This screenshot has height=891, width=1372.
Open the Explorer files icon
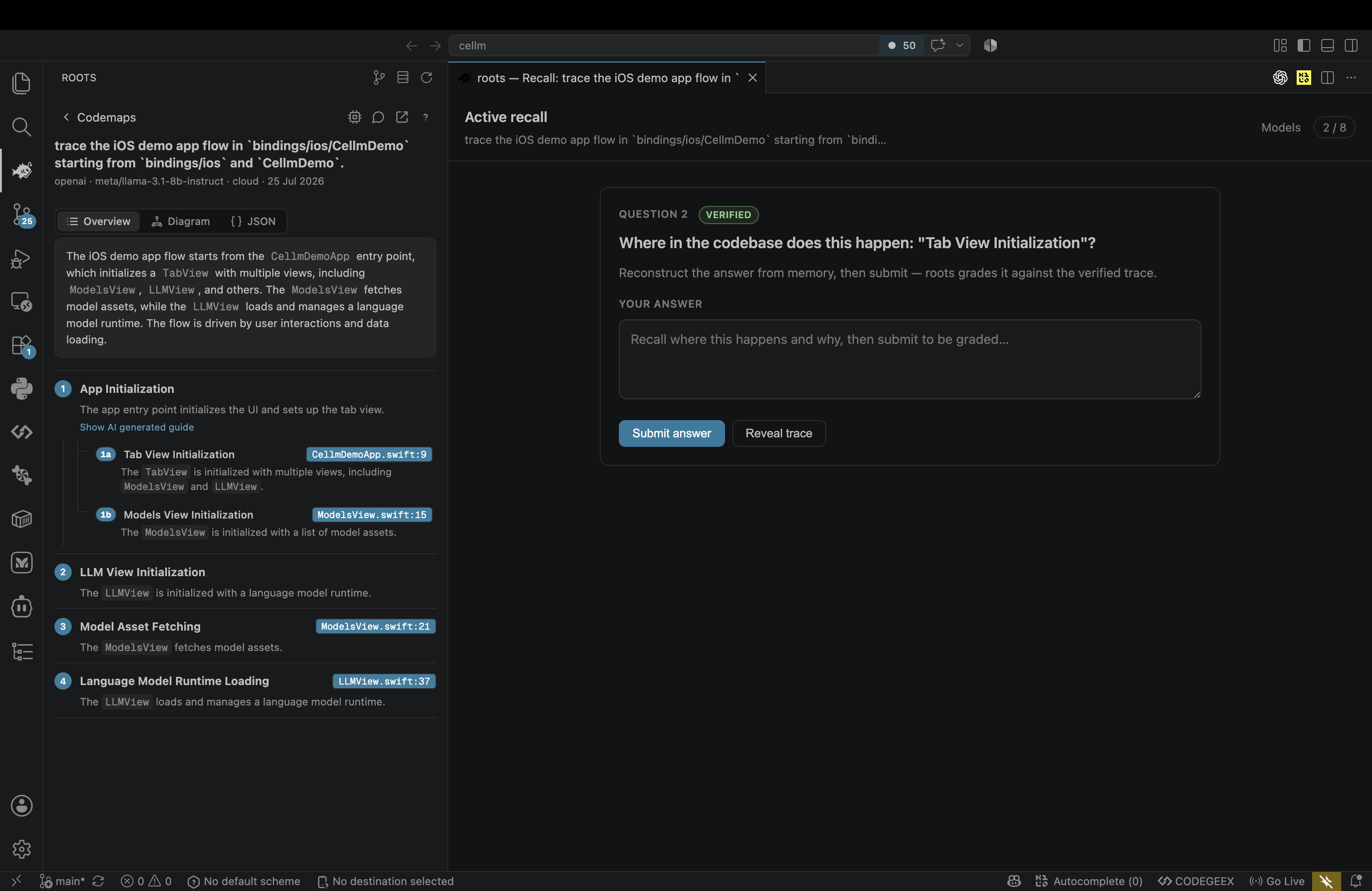(x=21, y=83)
